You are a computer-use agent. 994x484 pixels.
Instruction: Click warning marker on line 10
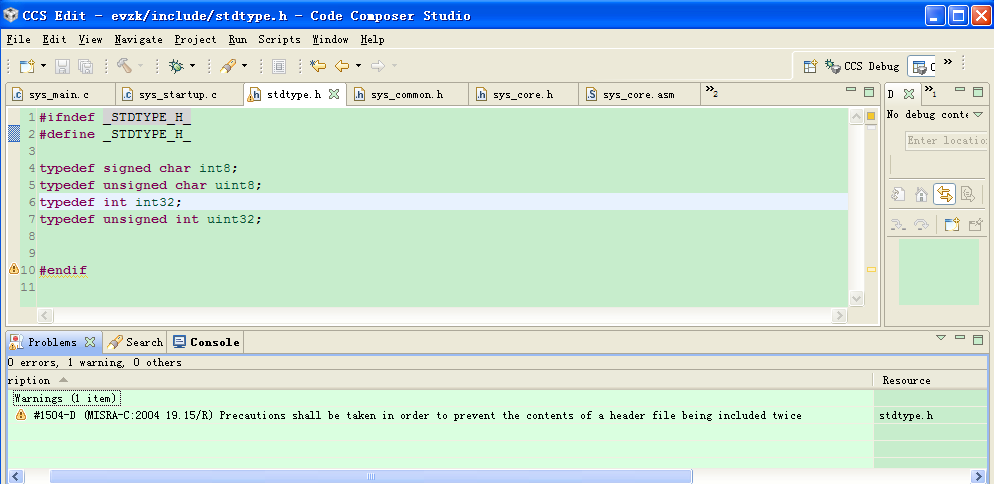tap(13, 270)
